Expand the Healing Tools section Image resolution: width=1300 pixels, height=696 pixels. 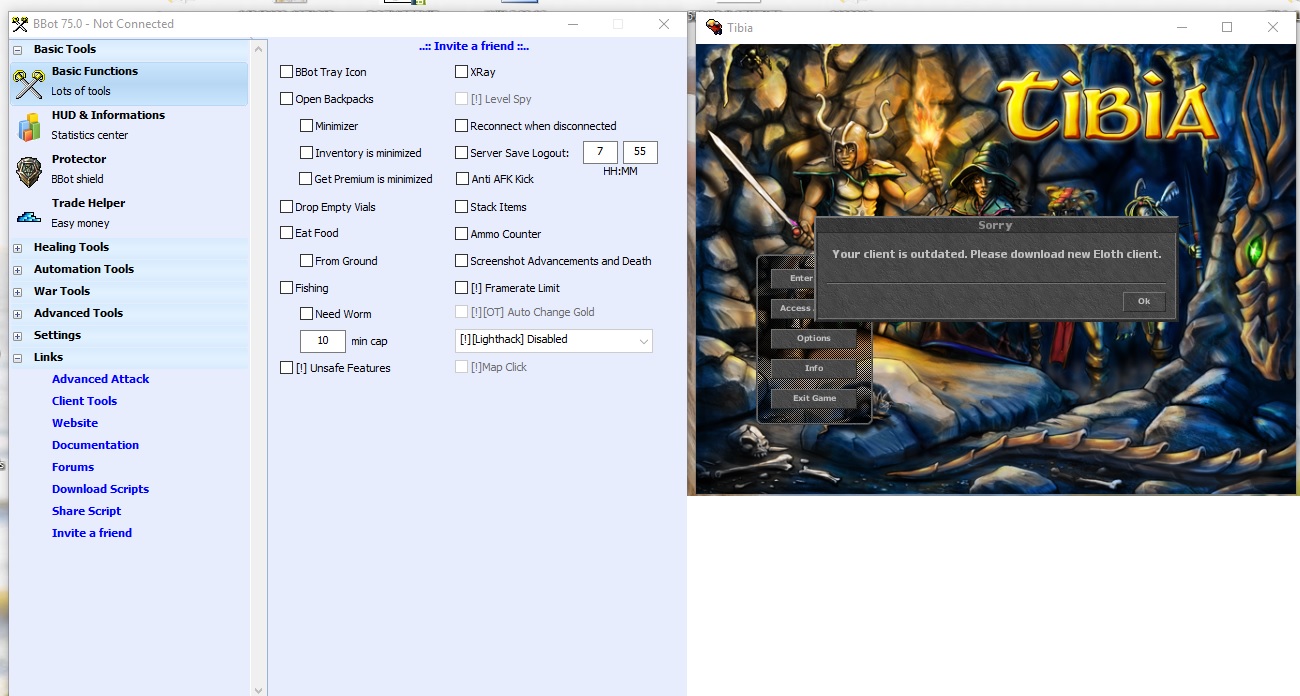[17, 247]
